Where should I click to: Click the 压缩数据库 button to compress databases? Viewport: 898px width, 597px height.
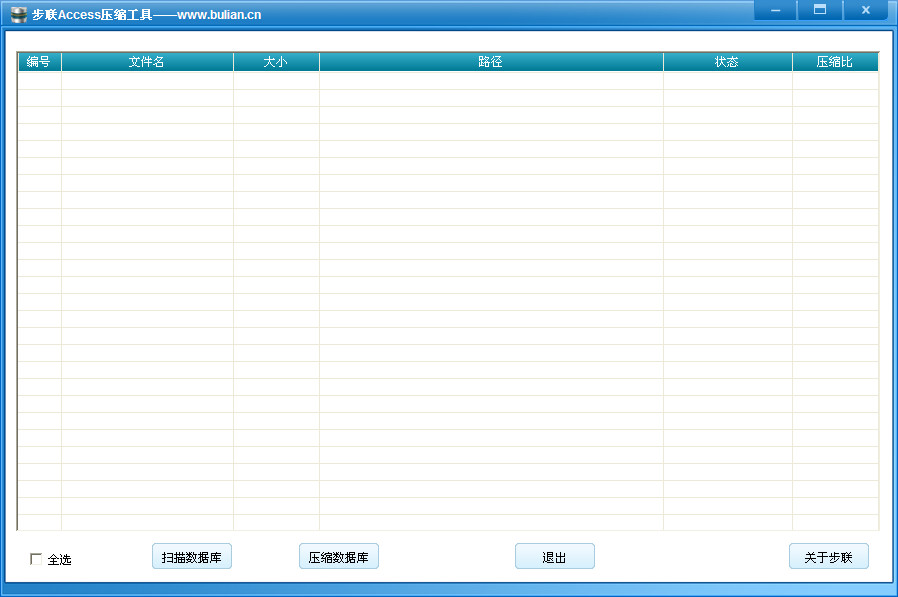[x=339, y=556]
